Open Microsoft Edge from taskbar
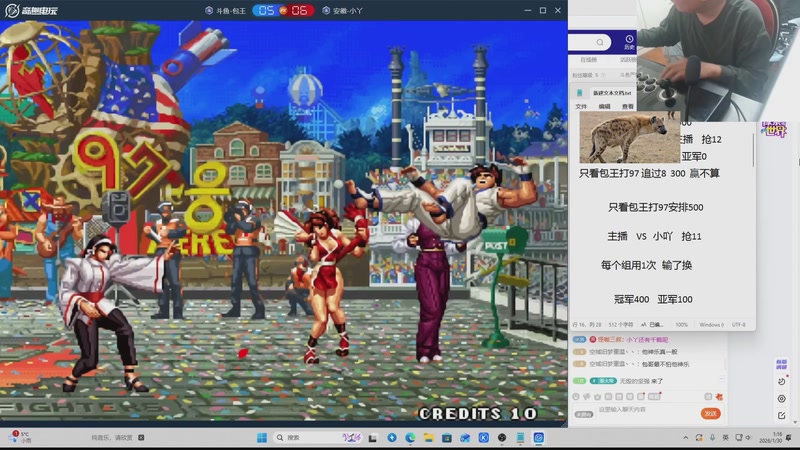800x450 pixels. click(410, 438)
